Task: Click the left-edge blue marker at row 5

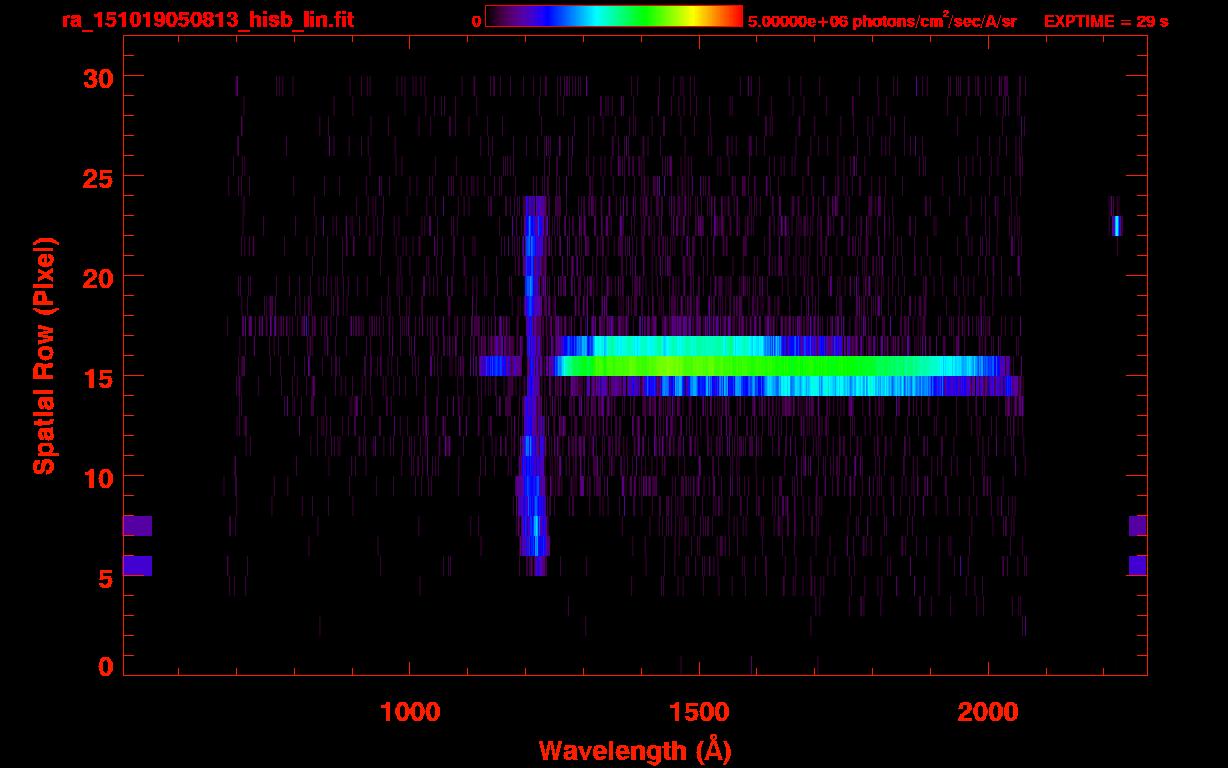Action: click(x=137, y=566)
